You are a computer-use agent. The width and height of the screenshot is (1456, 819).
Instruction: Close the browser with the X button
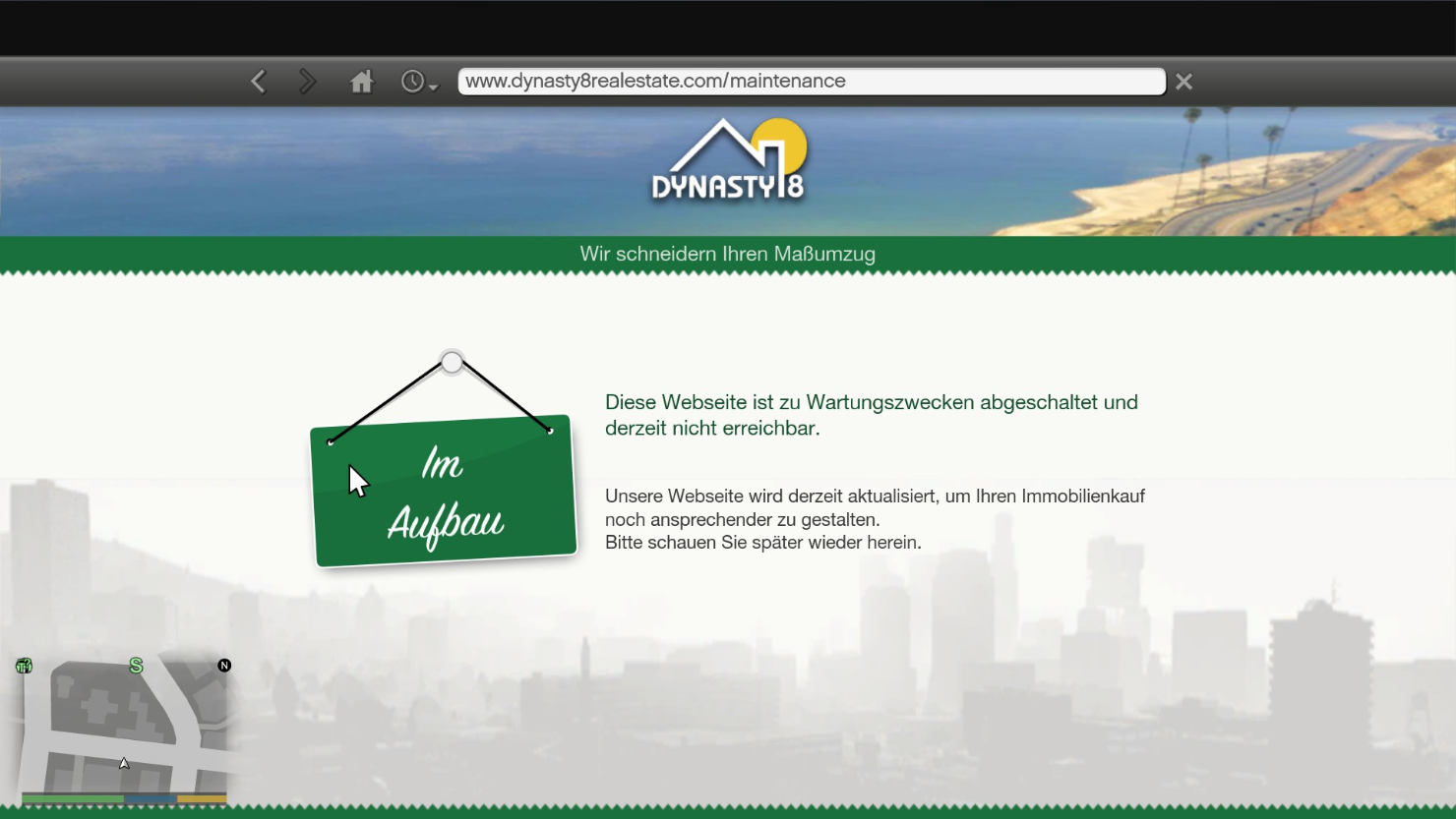coord(1184,81)
